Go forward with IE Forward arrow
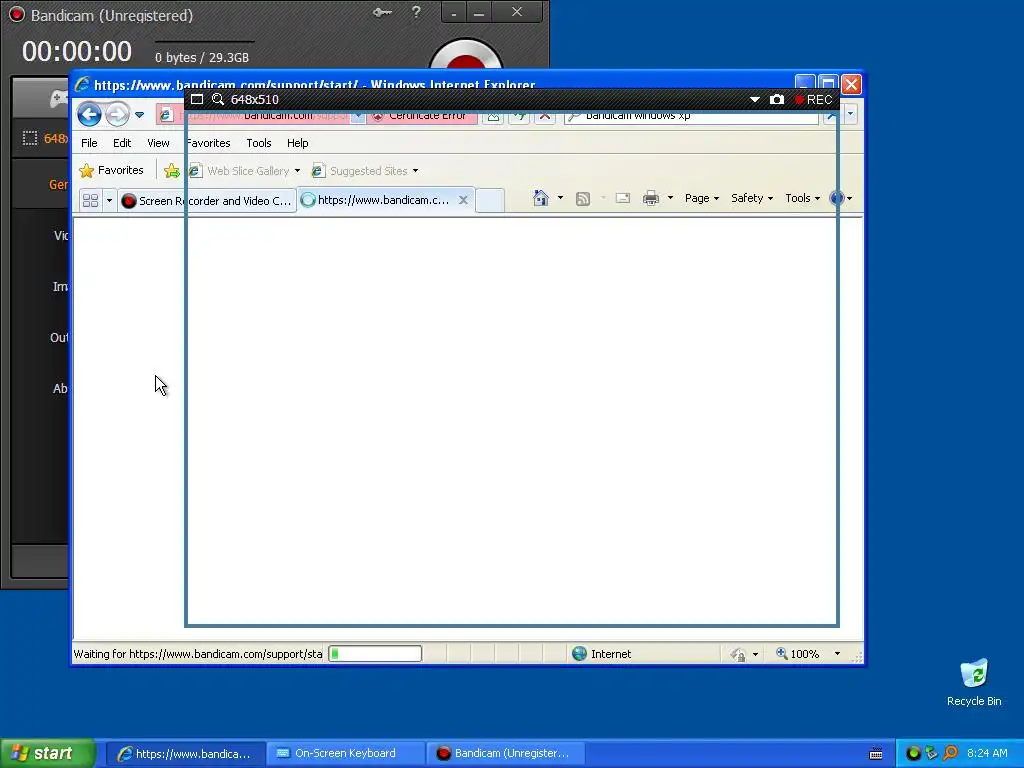1024x768 pixels. click(117, 114)
